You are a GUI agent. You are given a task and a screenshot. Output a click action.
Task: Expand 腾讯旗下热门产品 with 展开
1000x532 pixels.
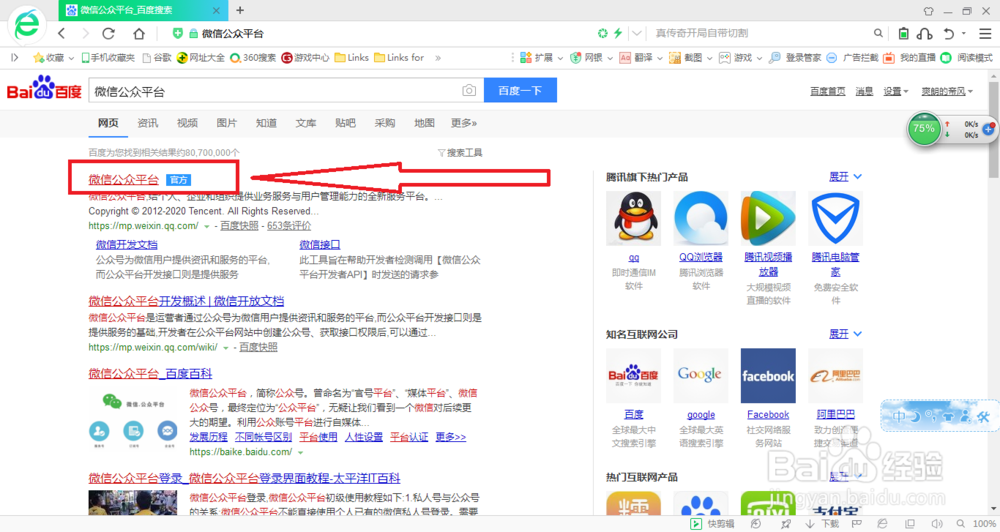click(x=845, y=177)
